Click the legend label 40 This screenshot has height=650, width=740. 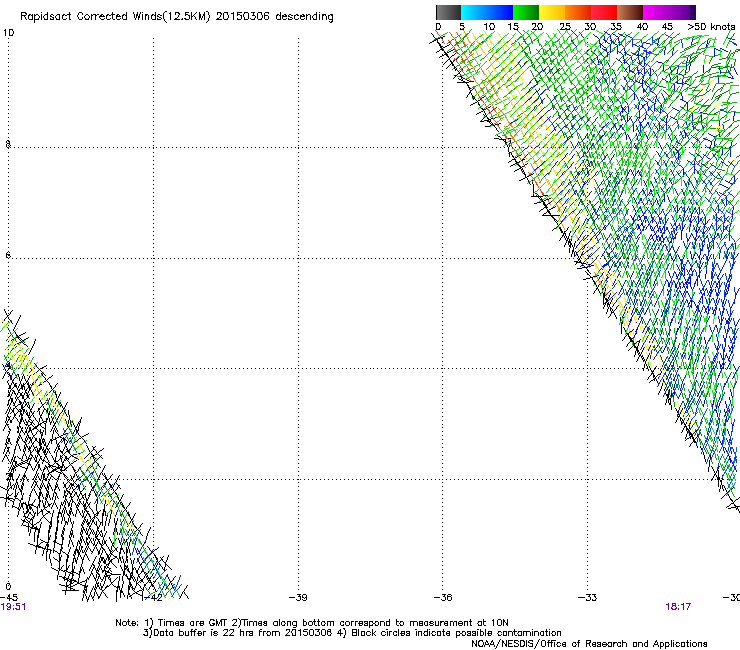click(x=642, y=27)
